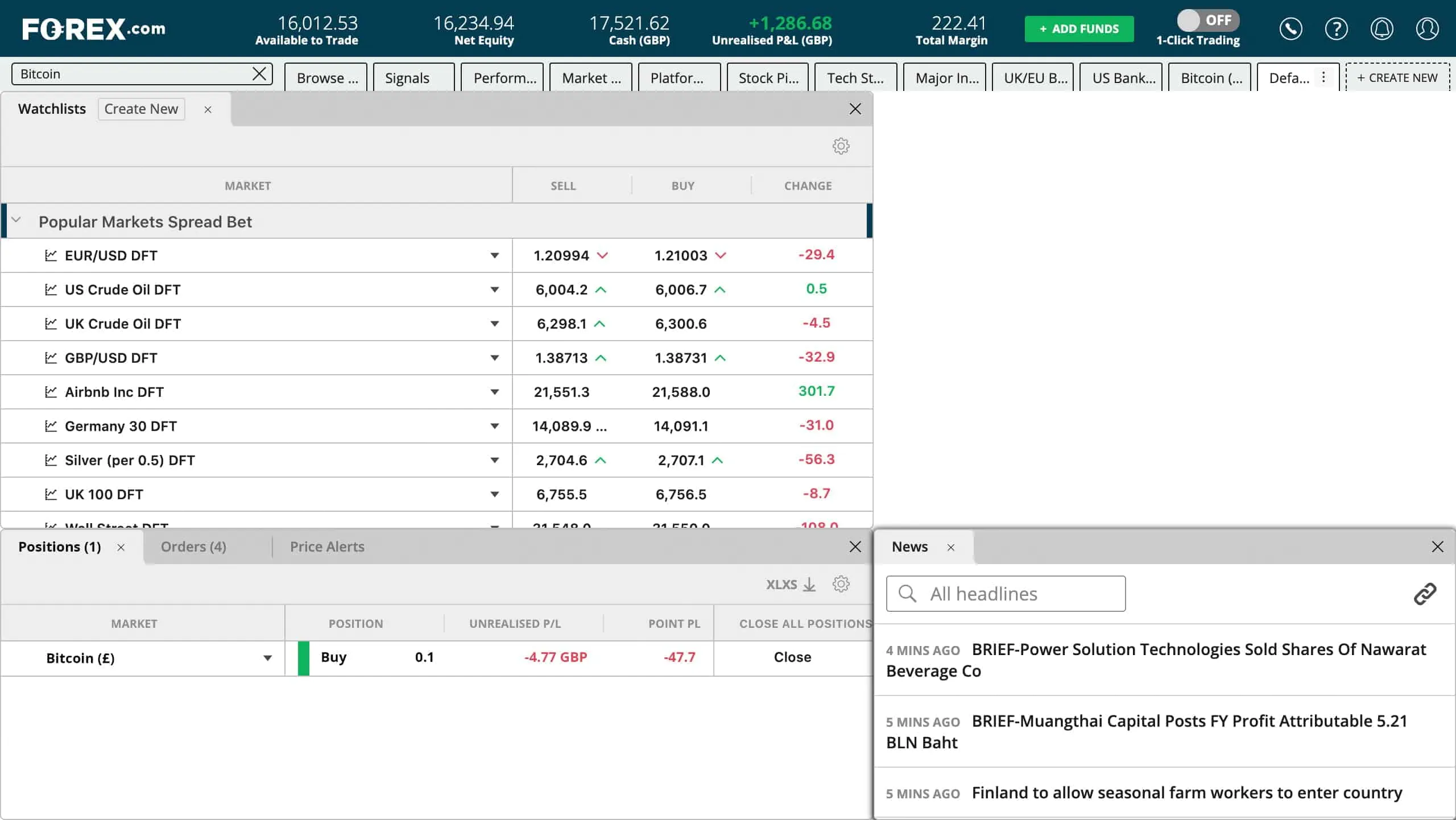Click Close All Positions header
Viewport: 1456px width, 820px height.
(805, 624)
